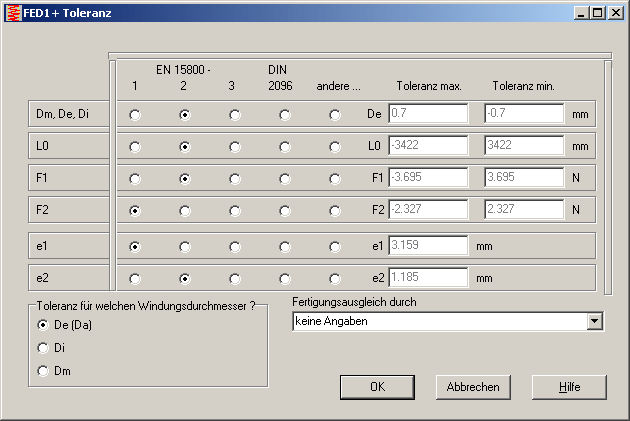Click the e1 tolerance value field

click(427, 245)
